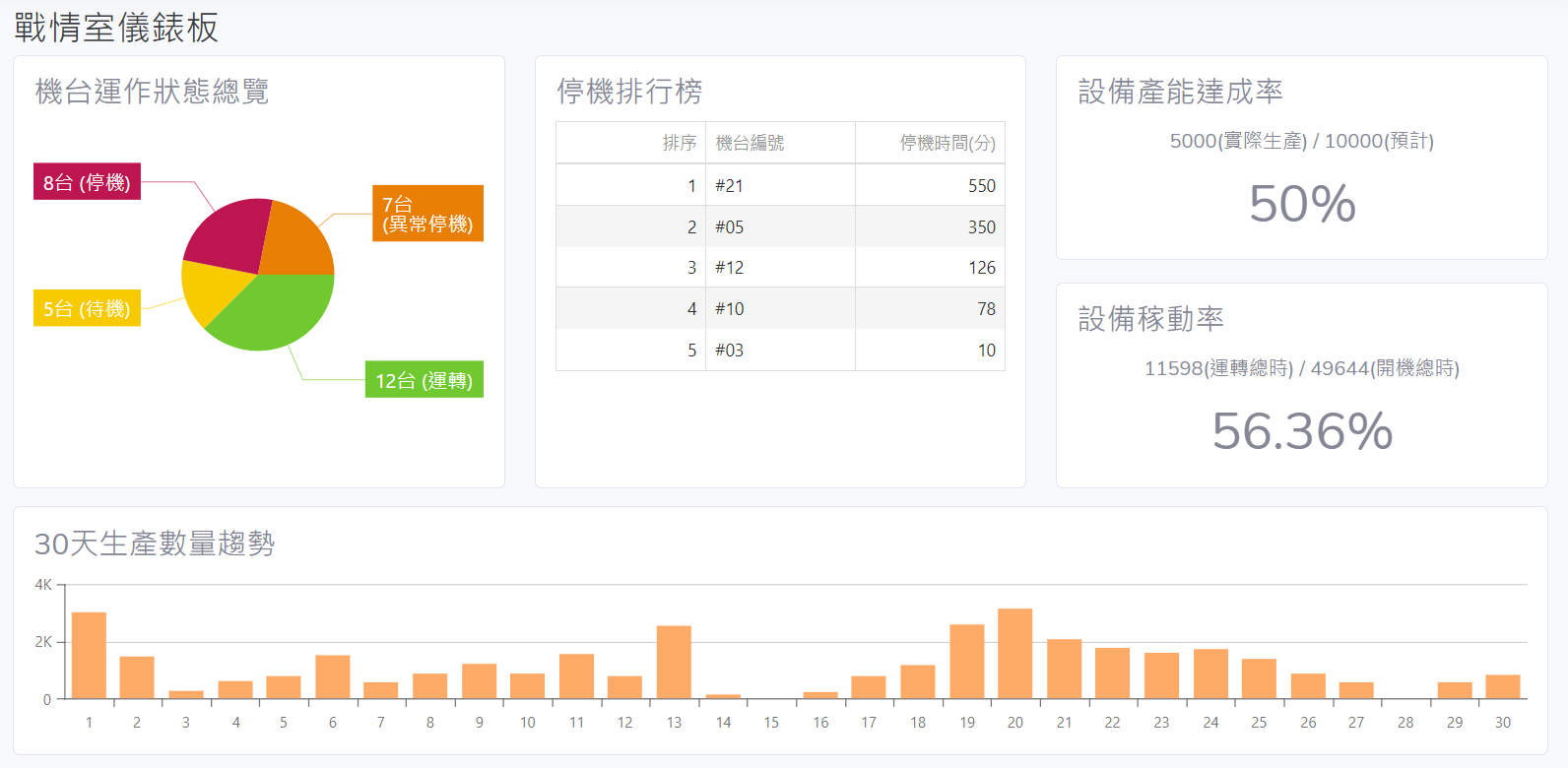Viewport: 1568px width, 768px height.
Task: Click the 設備稼動率 card title
Action: tap(1151, 319)
